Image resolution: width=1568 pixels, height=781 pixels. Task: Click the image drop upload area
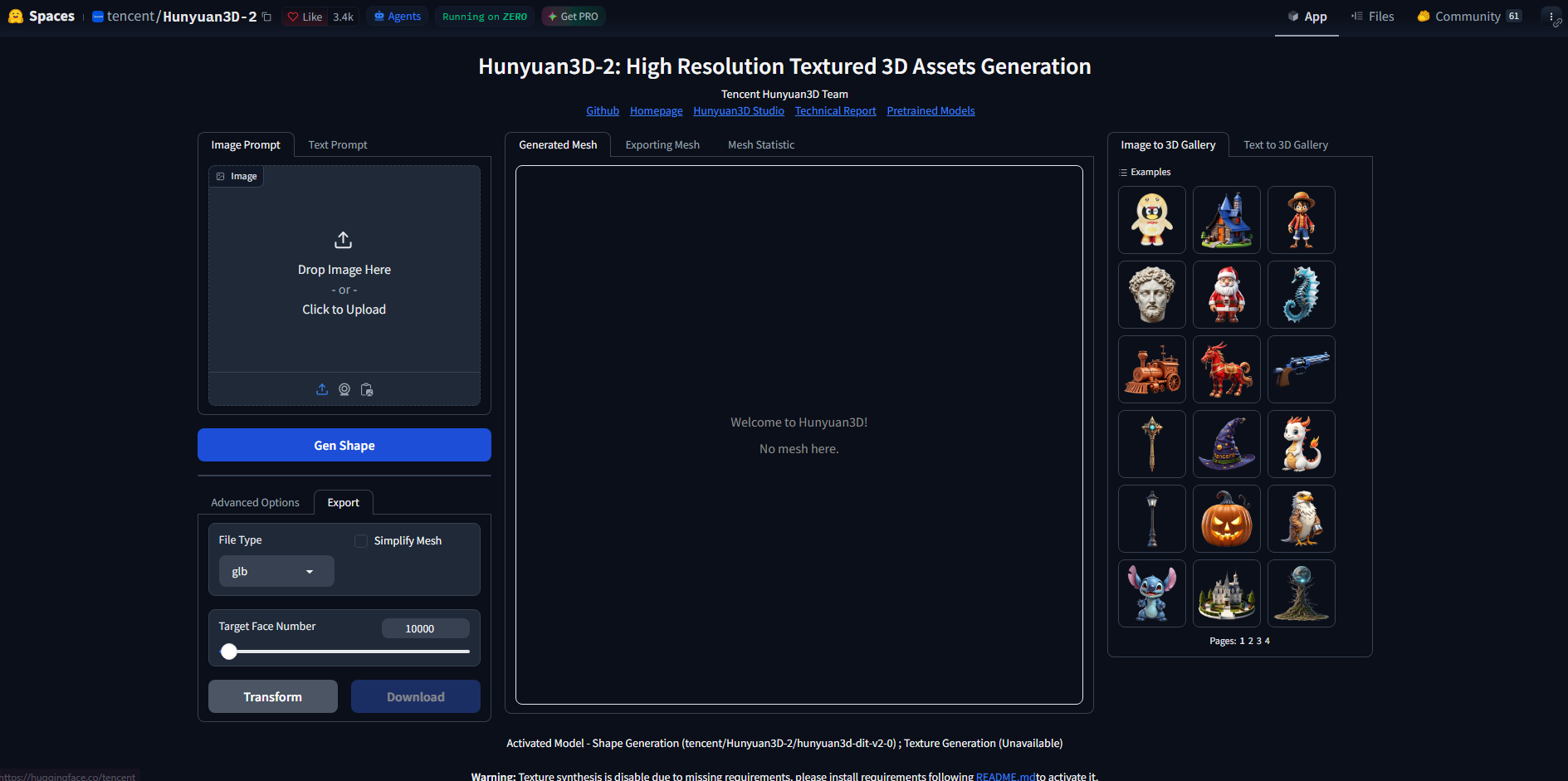344,274
